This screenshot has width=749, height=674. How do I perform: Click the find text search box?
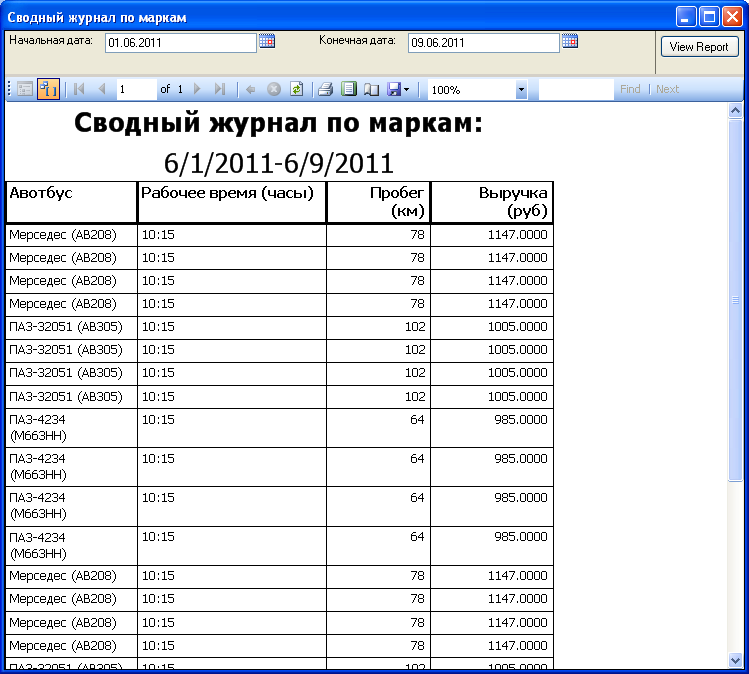coord(576,90)
